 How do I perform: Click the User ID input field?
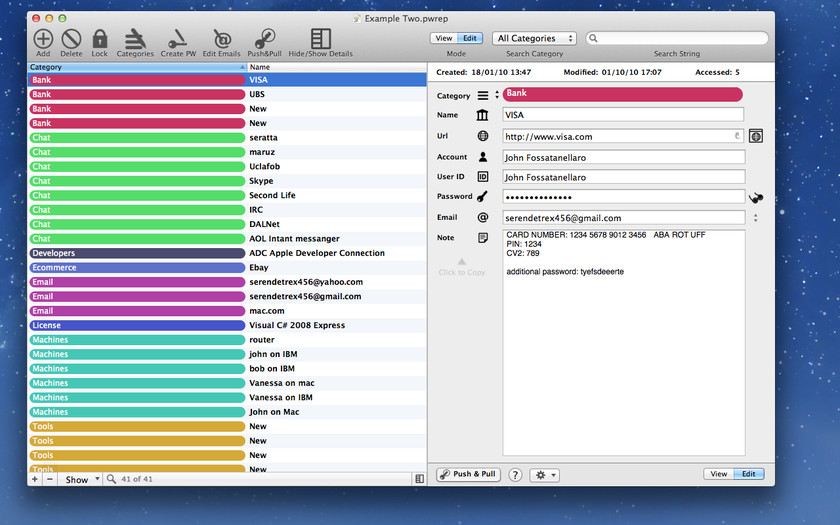tap(624, 177)
